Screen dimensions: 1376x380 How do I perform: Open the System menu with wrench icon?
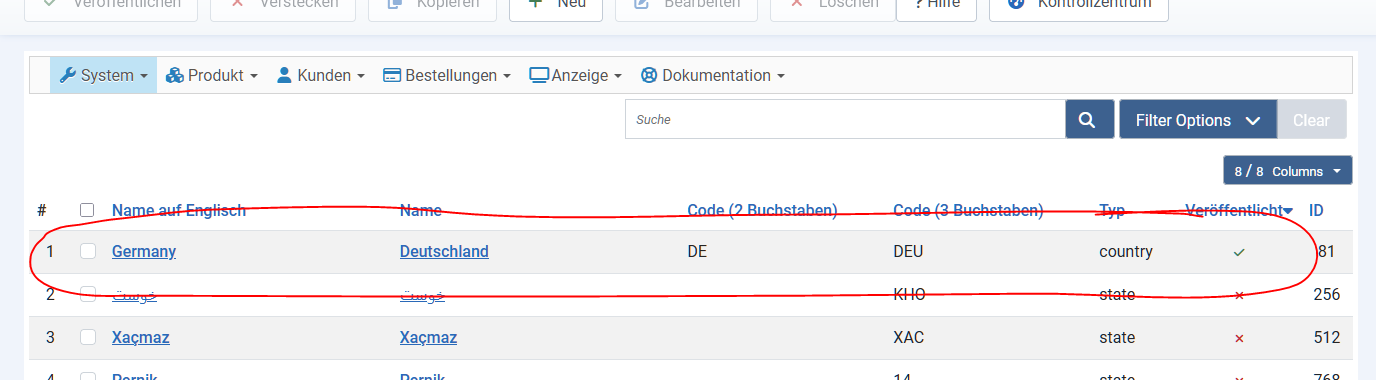104,75
